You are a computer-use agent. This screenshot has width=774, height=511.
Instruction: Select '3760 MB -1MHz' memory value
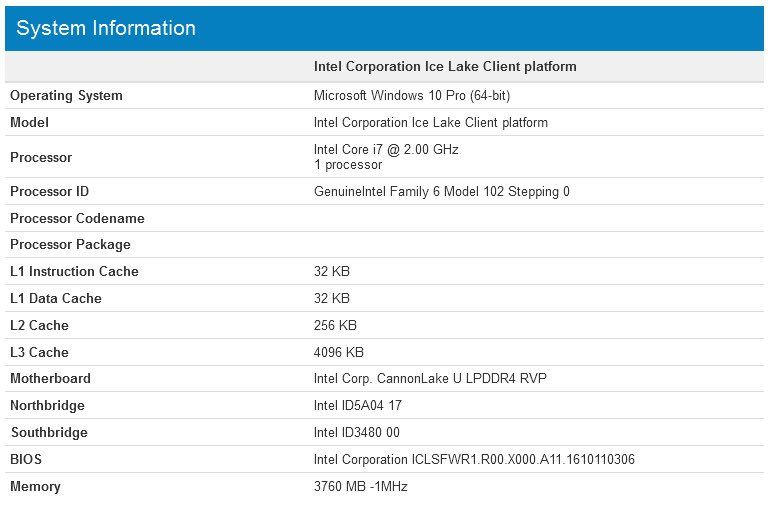(360, 486)
